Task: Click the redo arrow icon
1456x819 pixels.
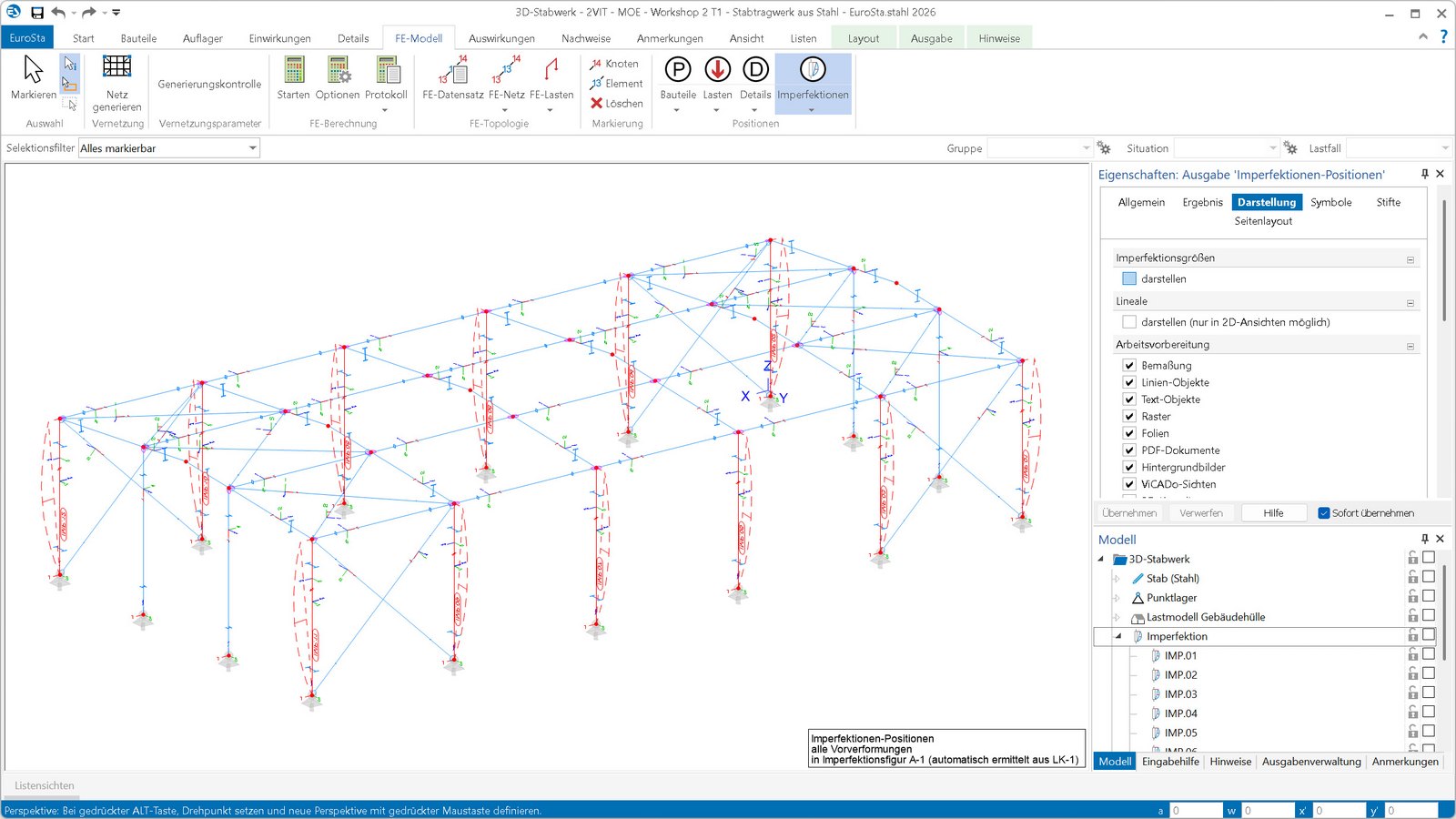Action: coord(88,13)
